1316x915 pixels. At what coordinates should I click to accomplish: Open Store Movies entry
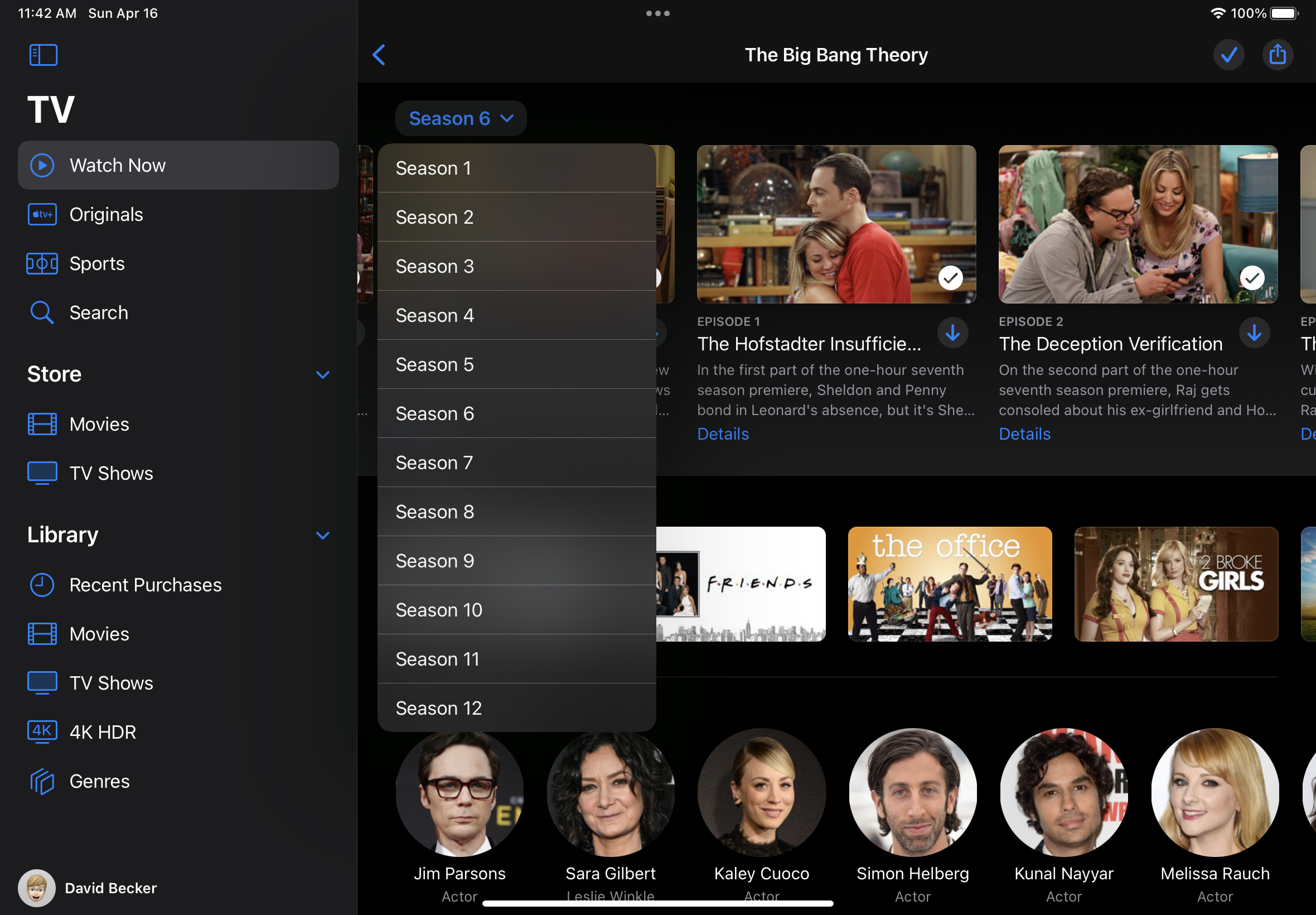pos(178,424)
